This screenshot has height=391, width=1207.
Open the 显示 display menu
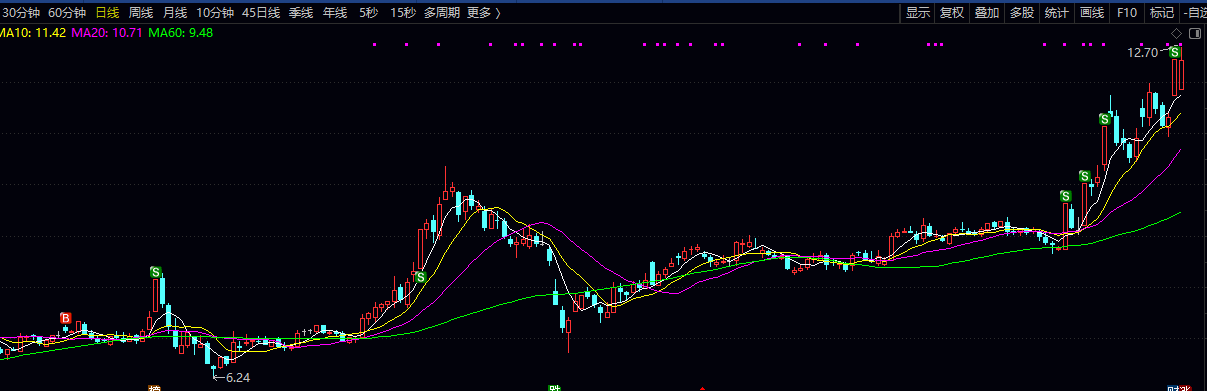tap(918, 13)
